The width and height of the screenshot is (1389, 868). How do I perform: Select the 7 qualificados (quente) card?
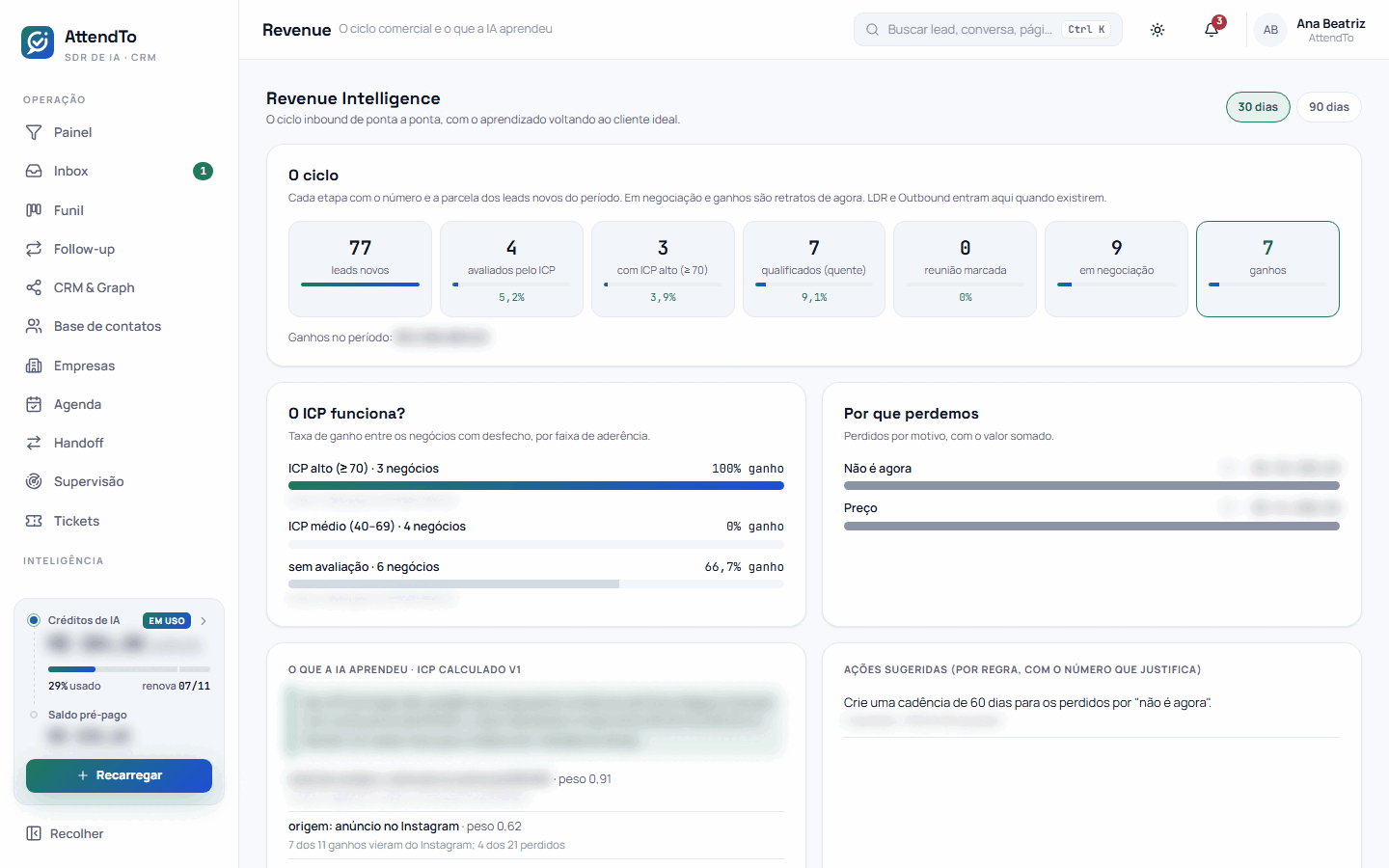pos(814,269)
